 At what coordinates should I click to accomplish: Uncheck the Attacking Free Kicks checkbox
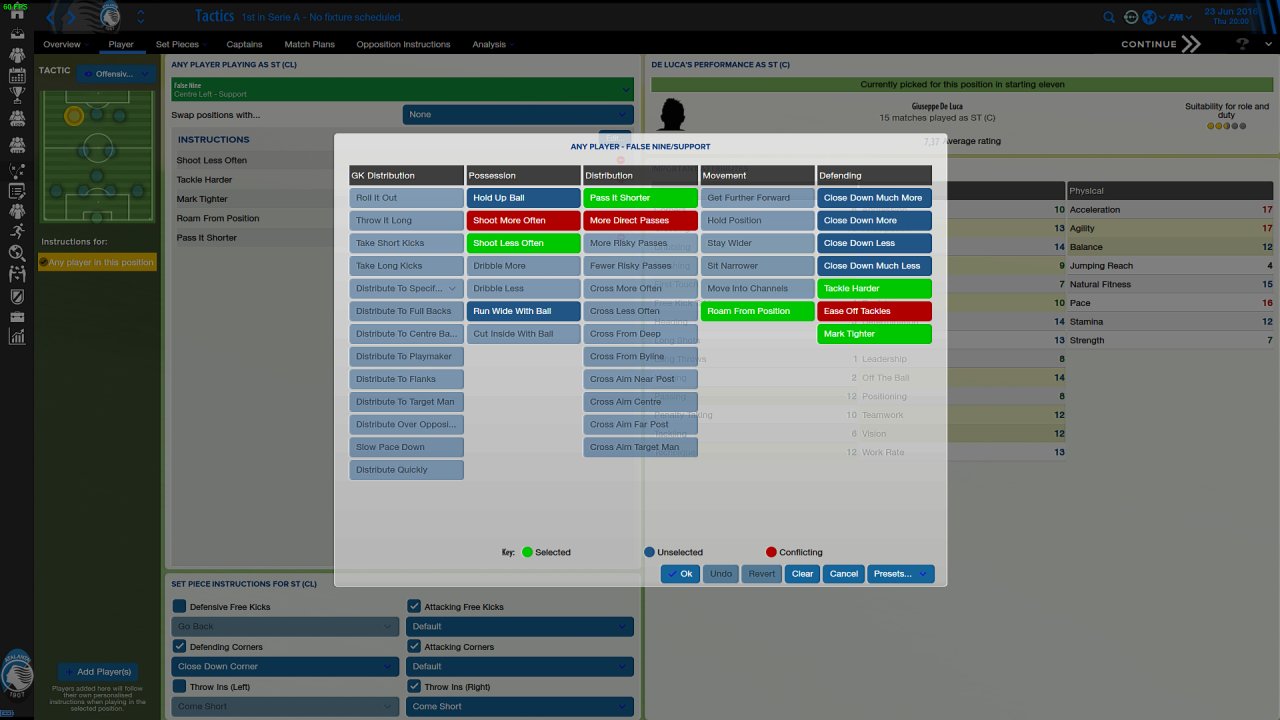[414, 606]
